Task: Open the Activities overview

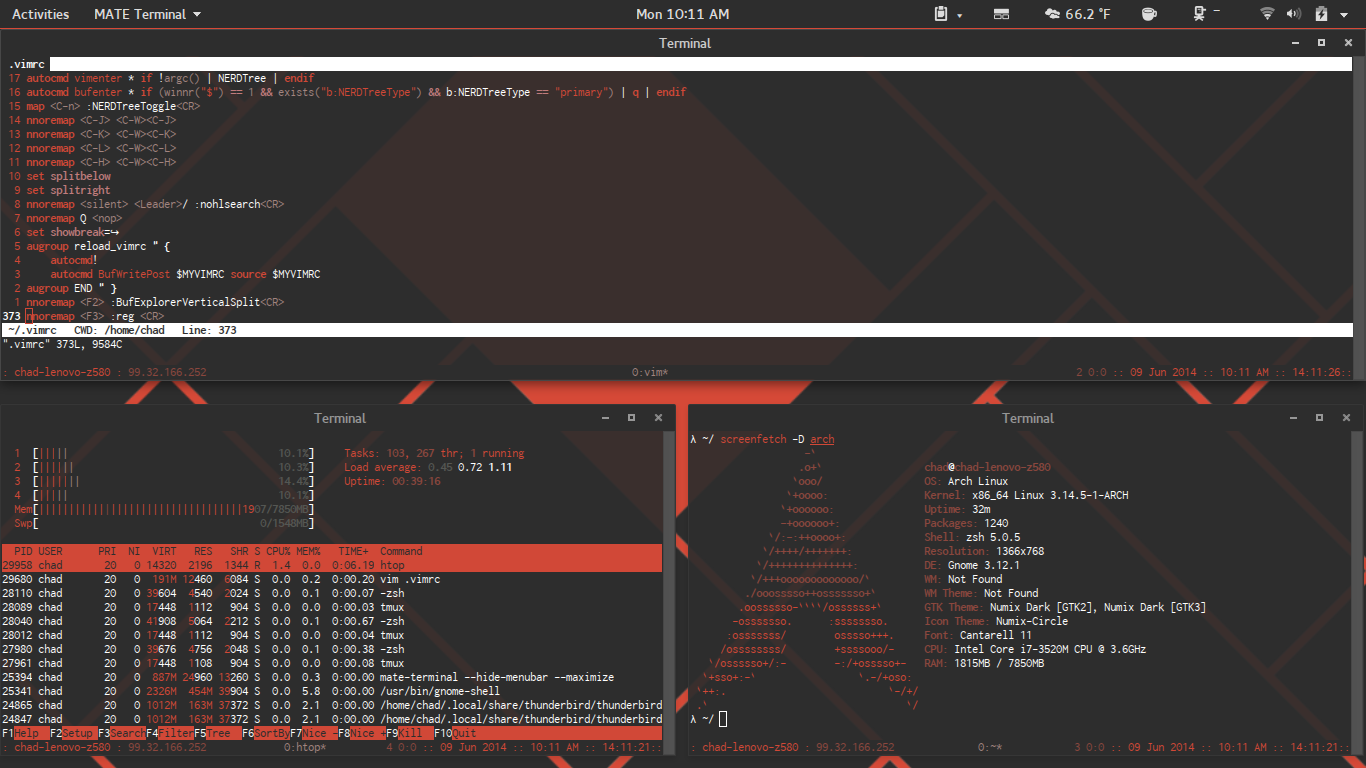Action: pos(41,14)
